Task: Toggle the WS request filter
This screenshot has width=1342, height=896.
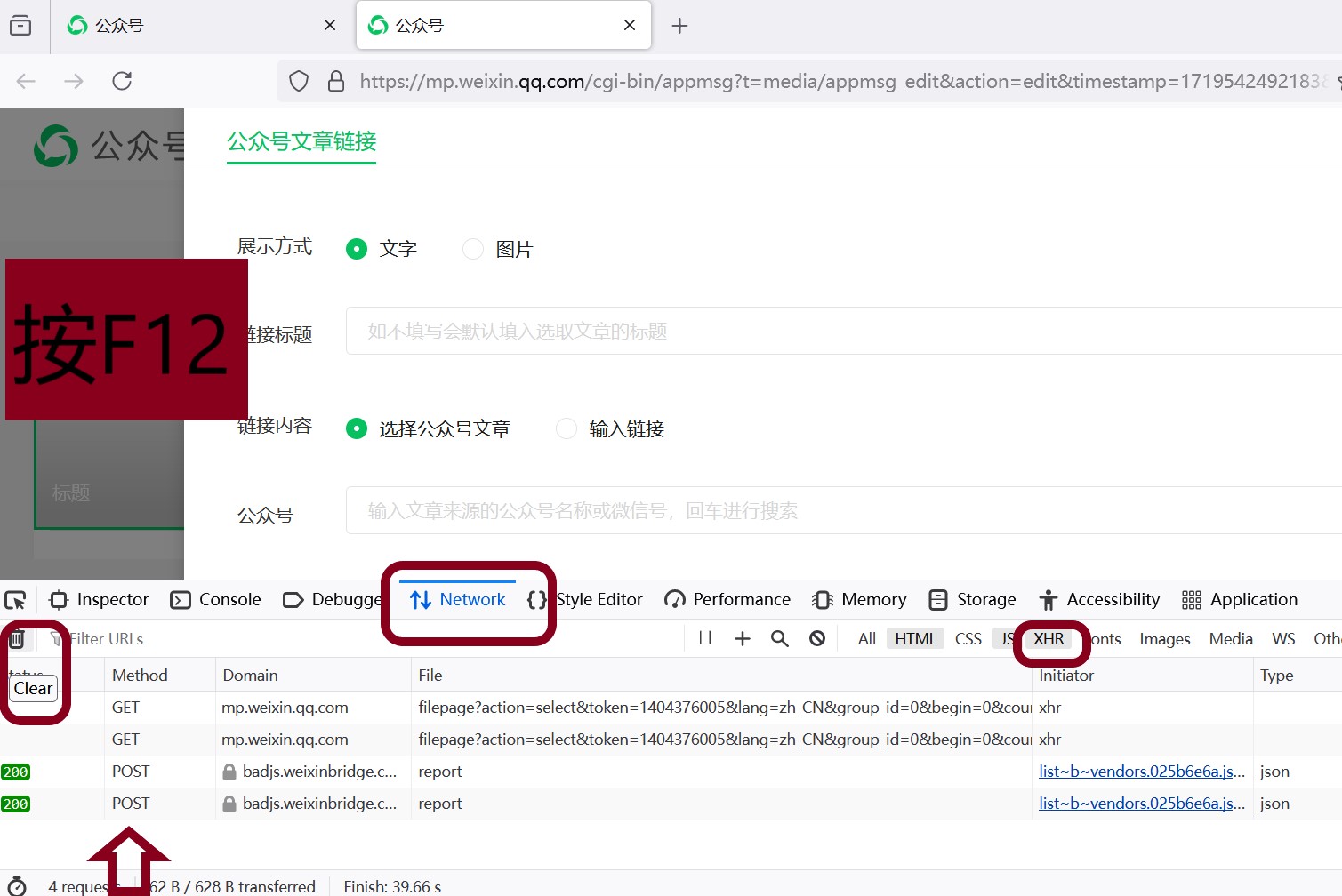Action: click(x=1283, y=639)
